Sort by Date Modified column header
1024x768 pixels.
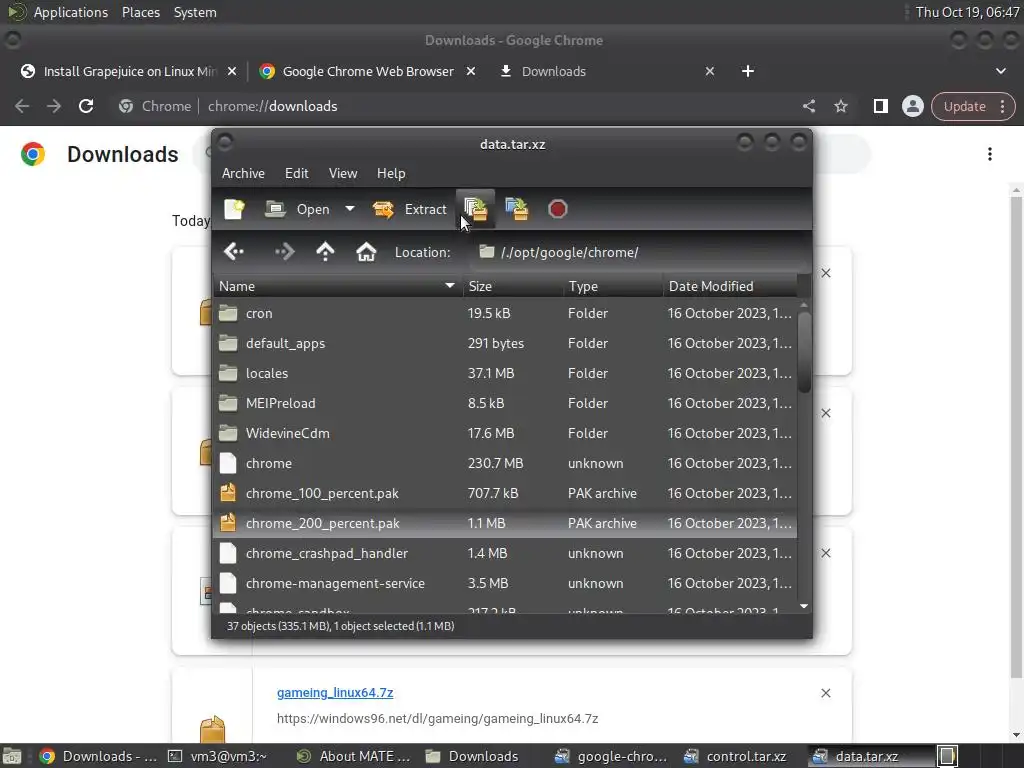(730, 286)
